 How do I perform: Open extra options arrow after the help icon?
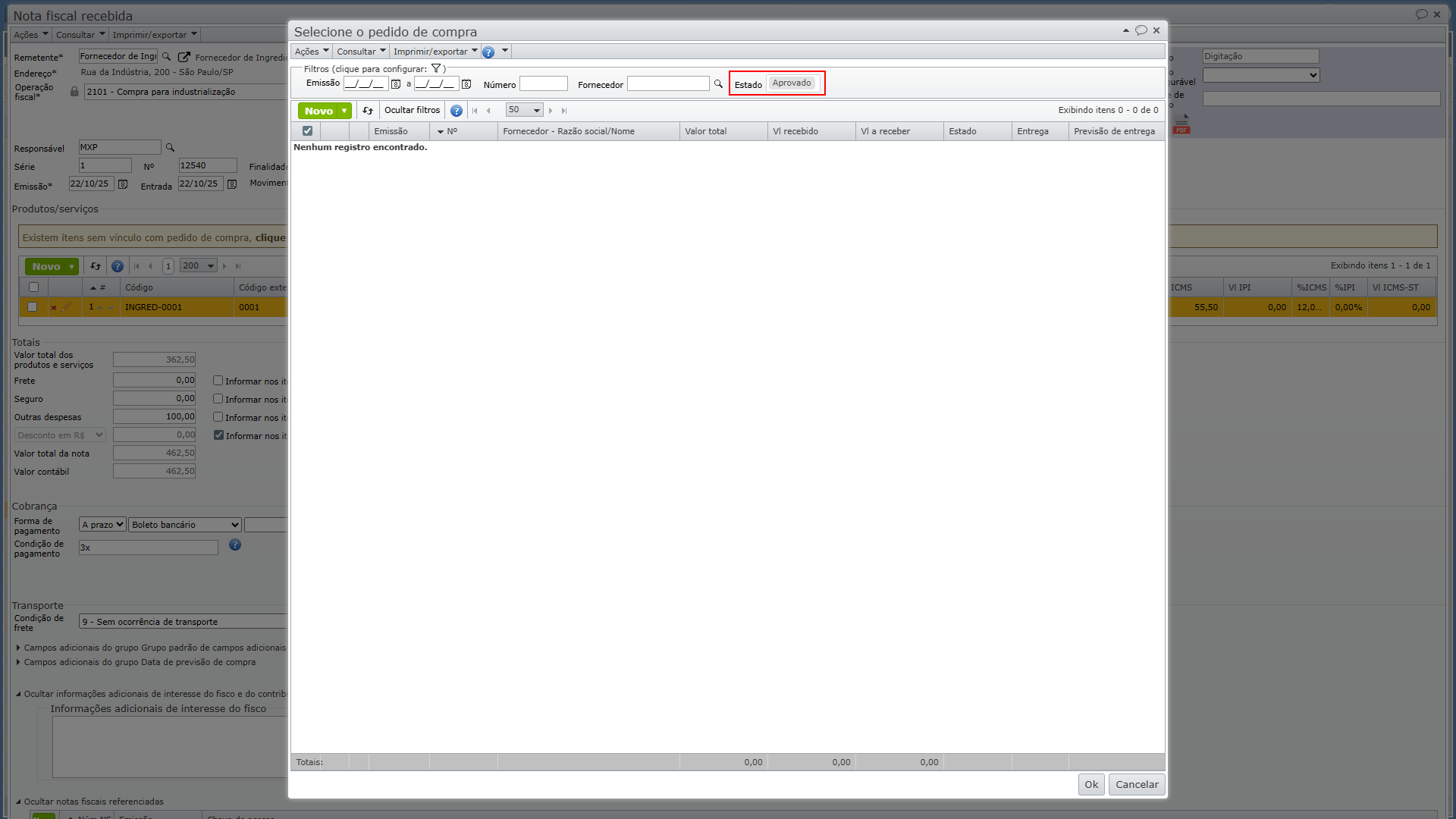[505, 51]
